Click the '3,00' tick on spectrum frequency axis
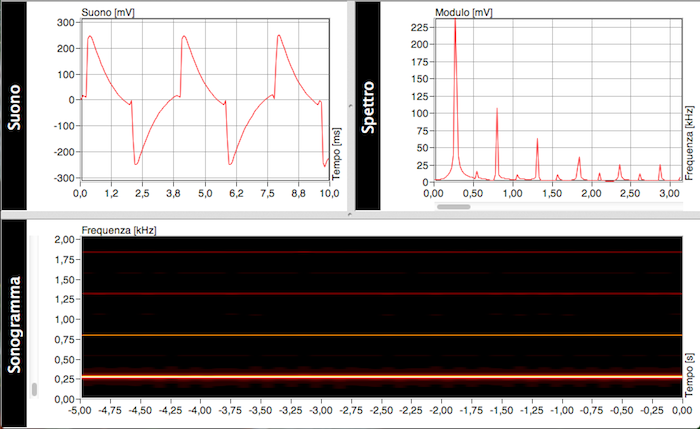Image resolution: width=700 pixels, height=429 pixels. [670, 193]
